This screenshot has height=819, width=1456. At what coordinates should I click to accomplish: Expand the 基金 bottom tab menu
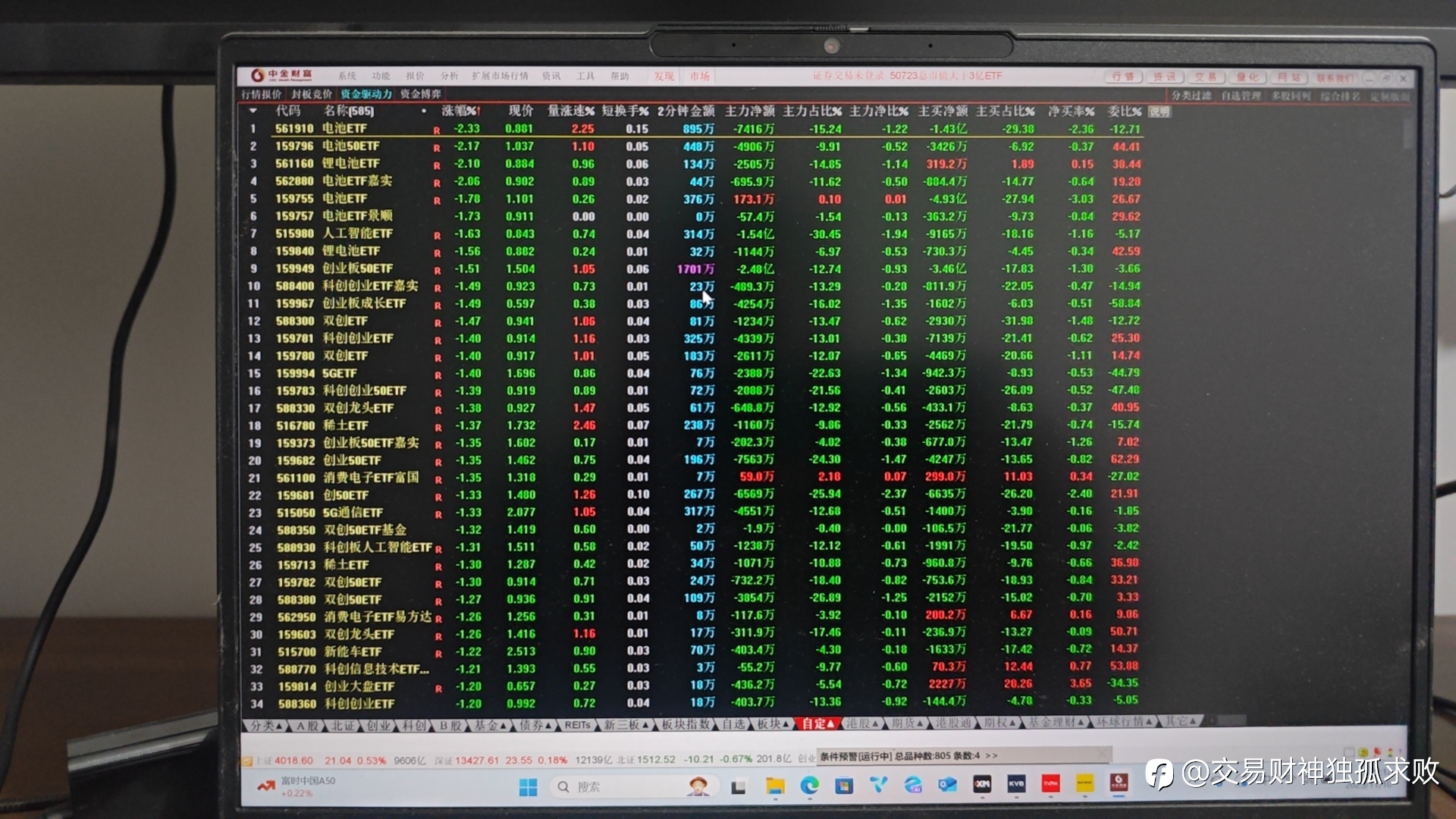490,725
